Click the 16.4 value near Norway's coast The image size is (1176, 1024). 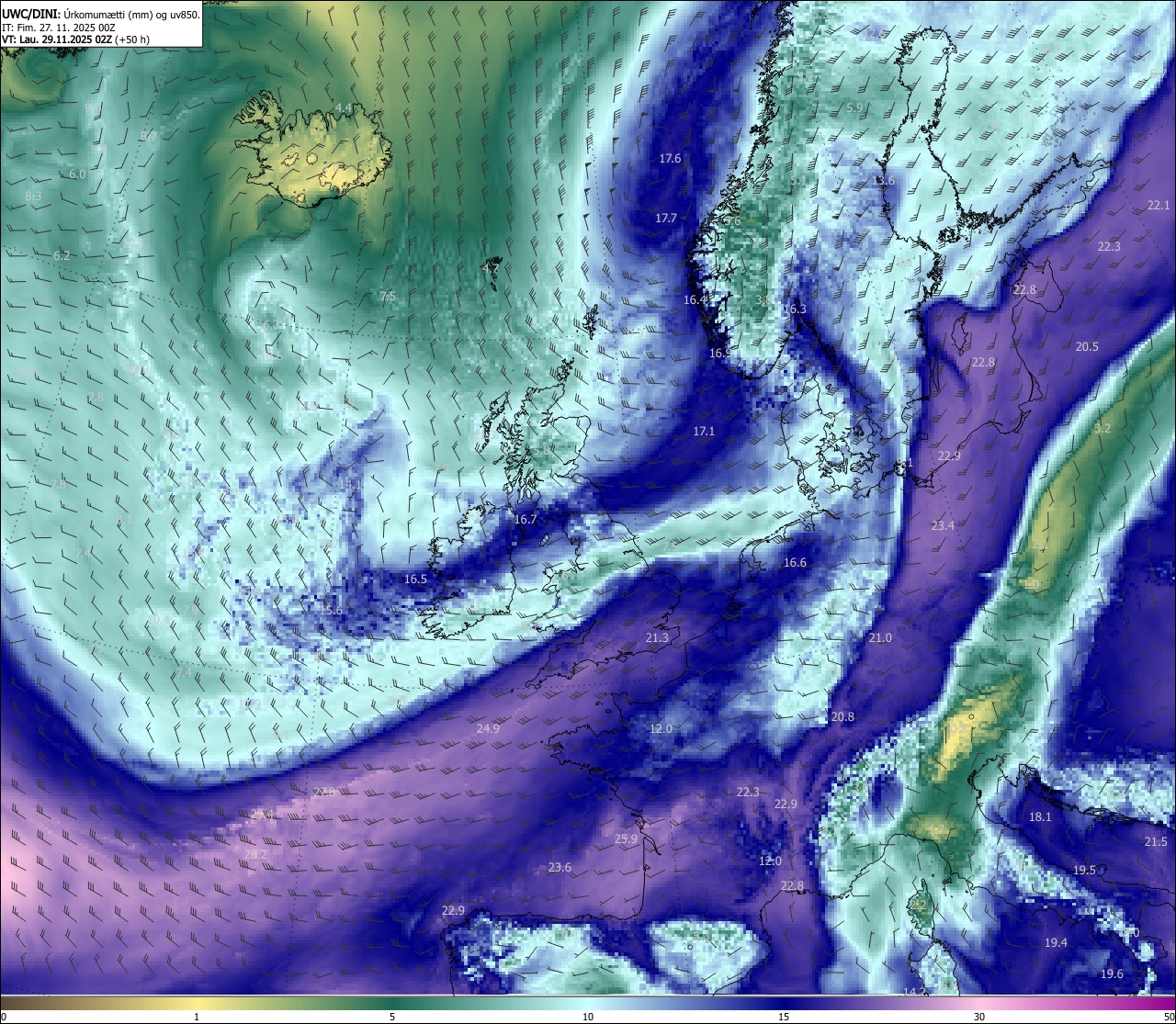(x=695, y=299)
